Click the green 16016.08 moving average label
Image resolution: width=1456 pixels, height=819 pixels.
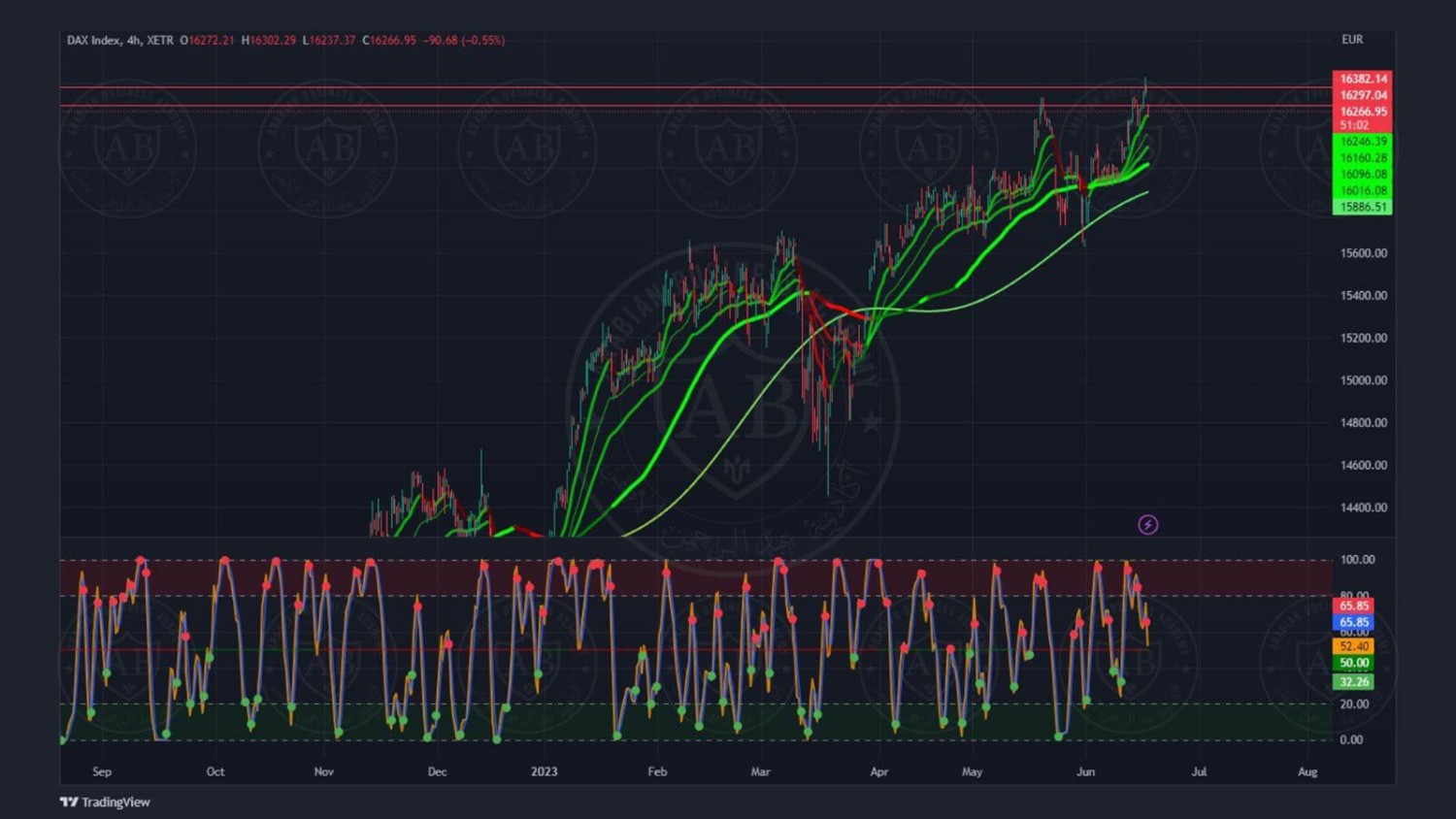click(1363, 190)
